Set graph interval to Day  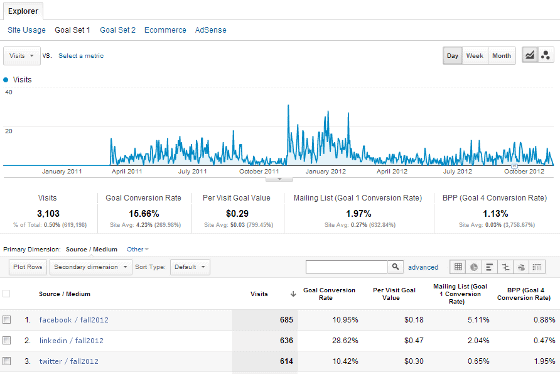(x=452, y=56)
